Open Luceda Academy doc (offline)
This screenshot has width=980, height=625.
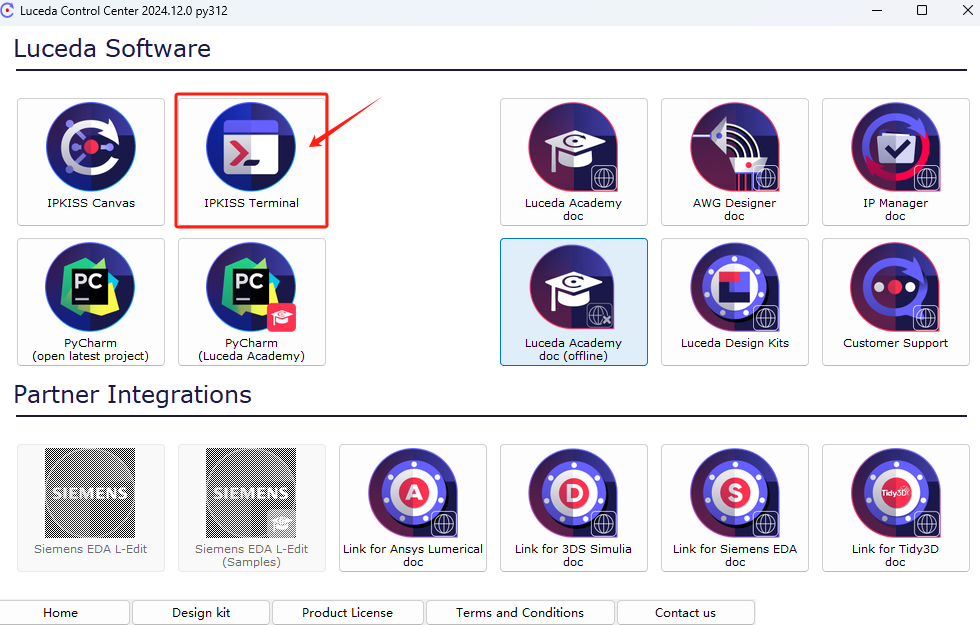click(x=573, y=302)
